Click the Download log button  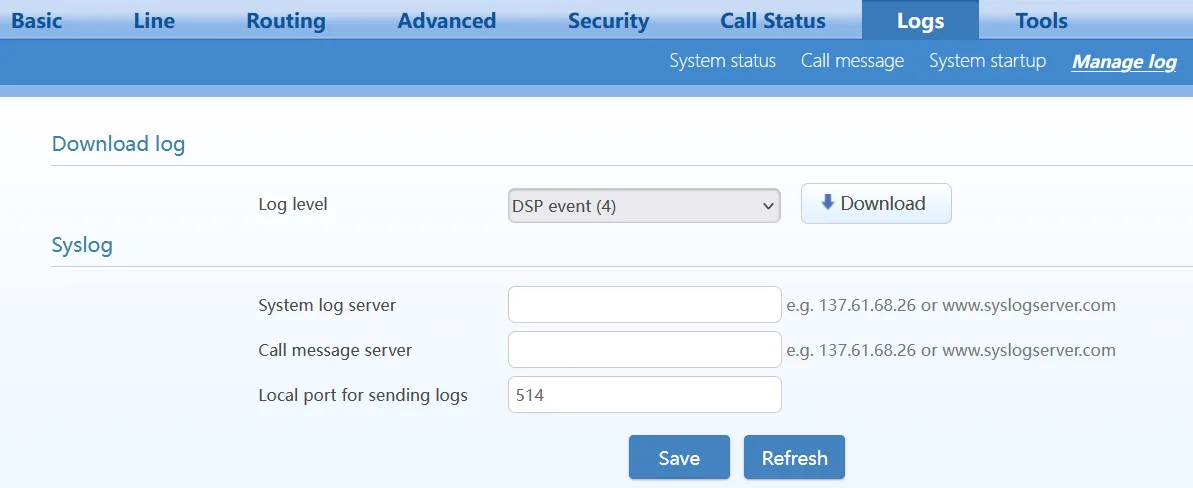[876, 203]
